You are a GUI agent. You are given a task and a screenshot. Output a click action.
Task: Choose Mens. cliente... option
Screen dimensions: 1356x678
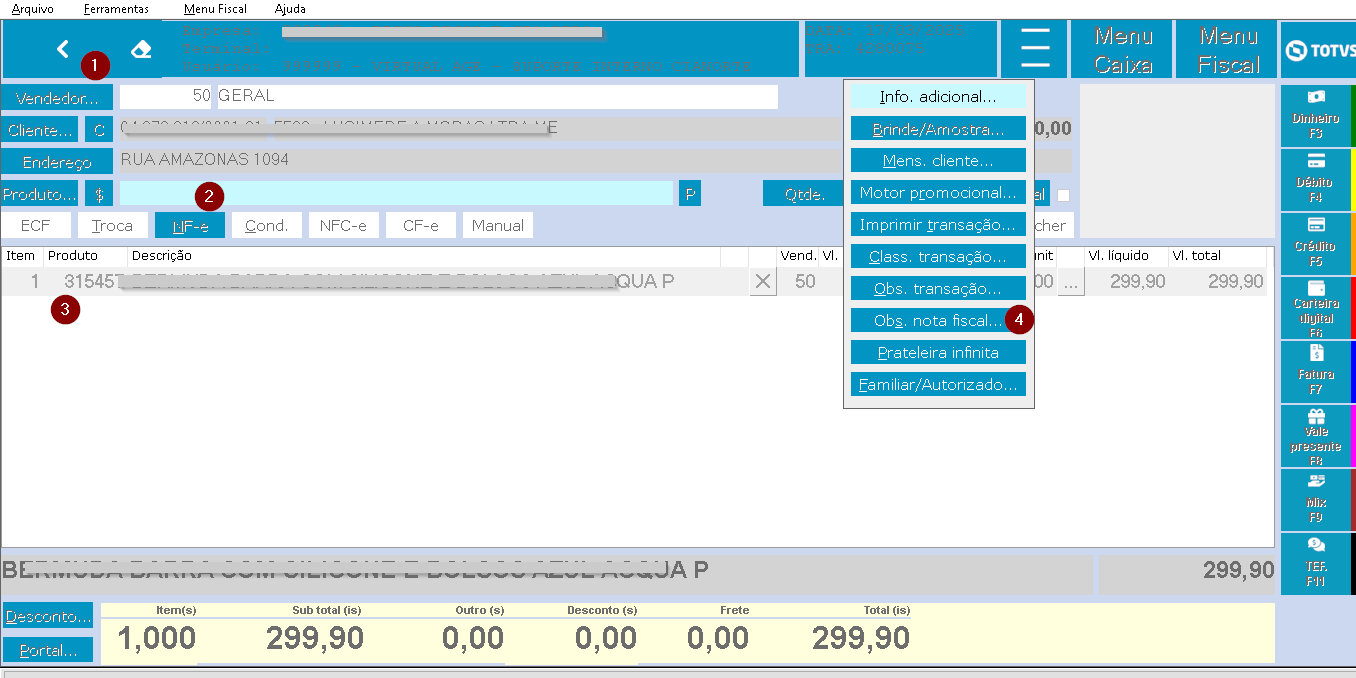point(938,161)
